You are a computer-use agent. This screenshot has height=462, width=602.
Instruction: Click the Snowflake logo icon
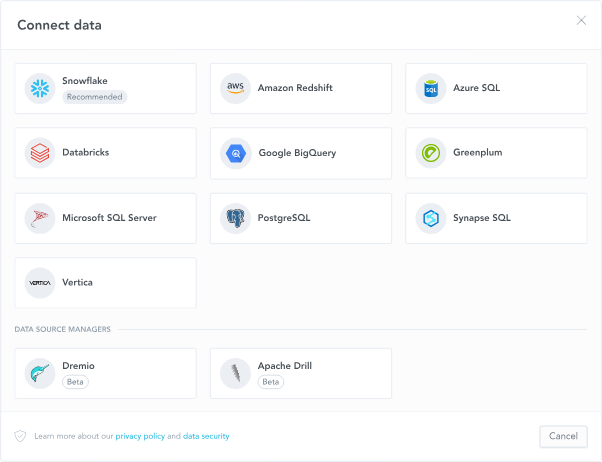point(40,88)
